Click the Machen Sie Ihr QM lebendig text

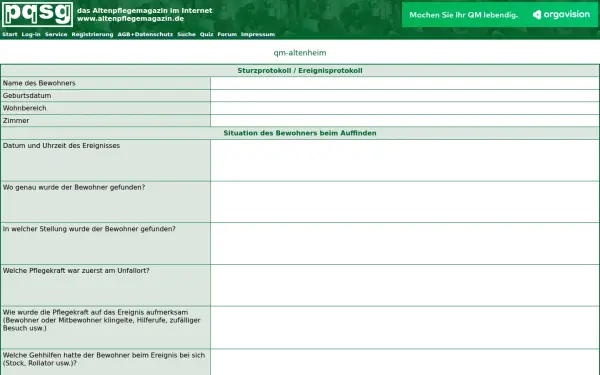pos(463,15)
